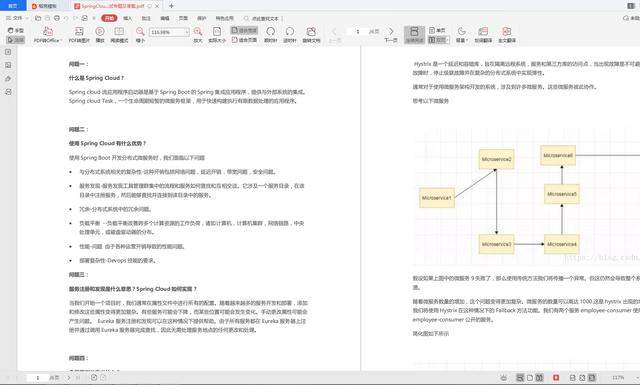Open attachments panel in left sidebar
The width and height of the screenshot is (640, 385).
pyautogui.click(x=8, y=79)
